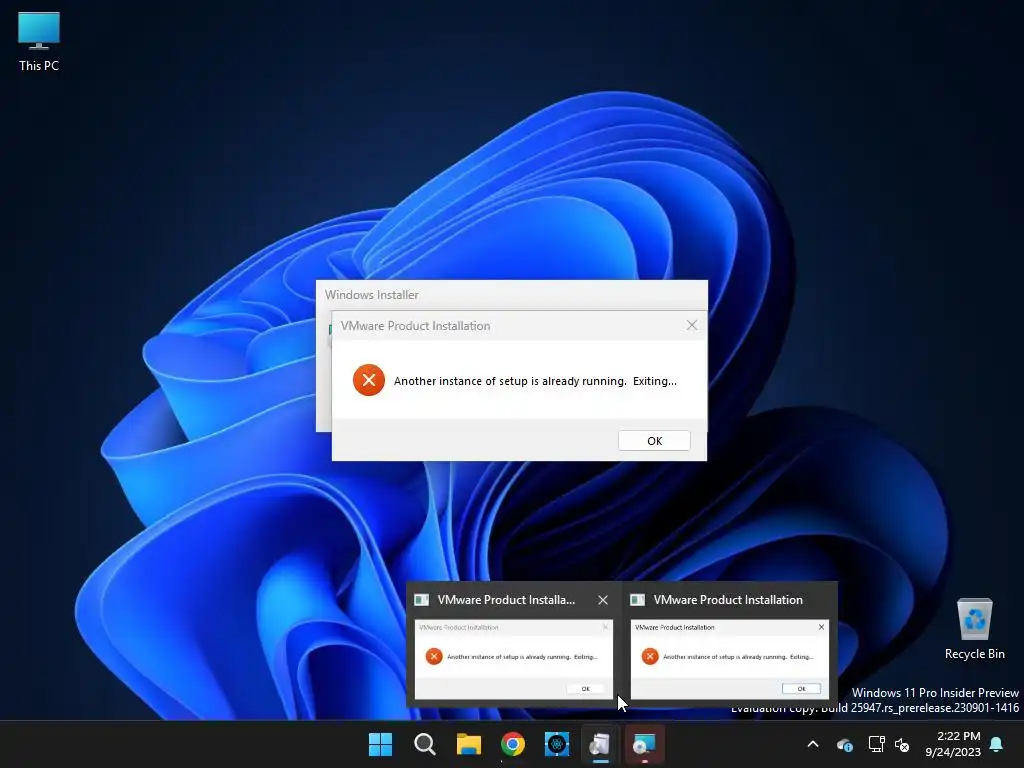
Task: Show hidden system tray icons
Action: [x=813, y=744]
